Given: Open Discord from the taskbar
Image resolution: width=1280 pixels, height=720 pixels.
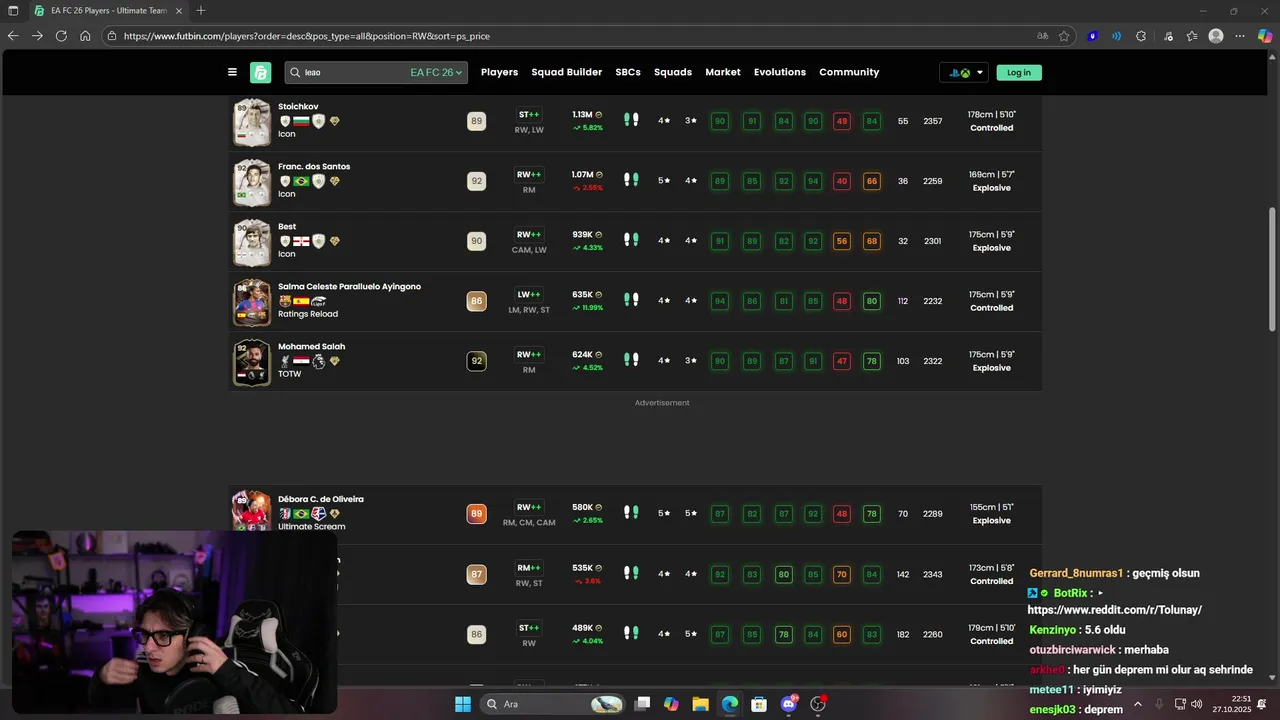Looking at the screenshot, I should [x=789, y=704].
